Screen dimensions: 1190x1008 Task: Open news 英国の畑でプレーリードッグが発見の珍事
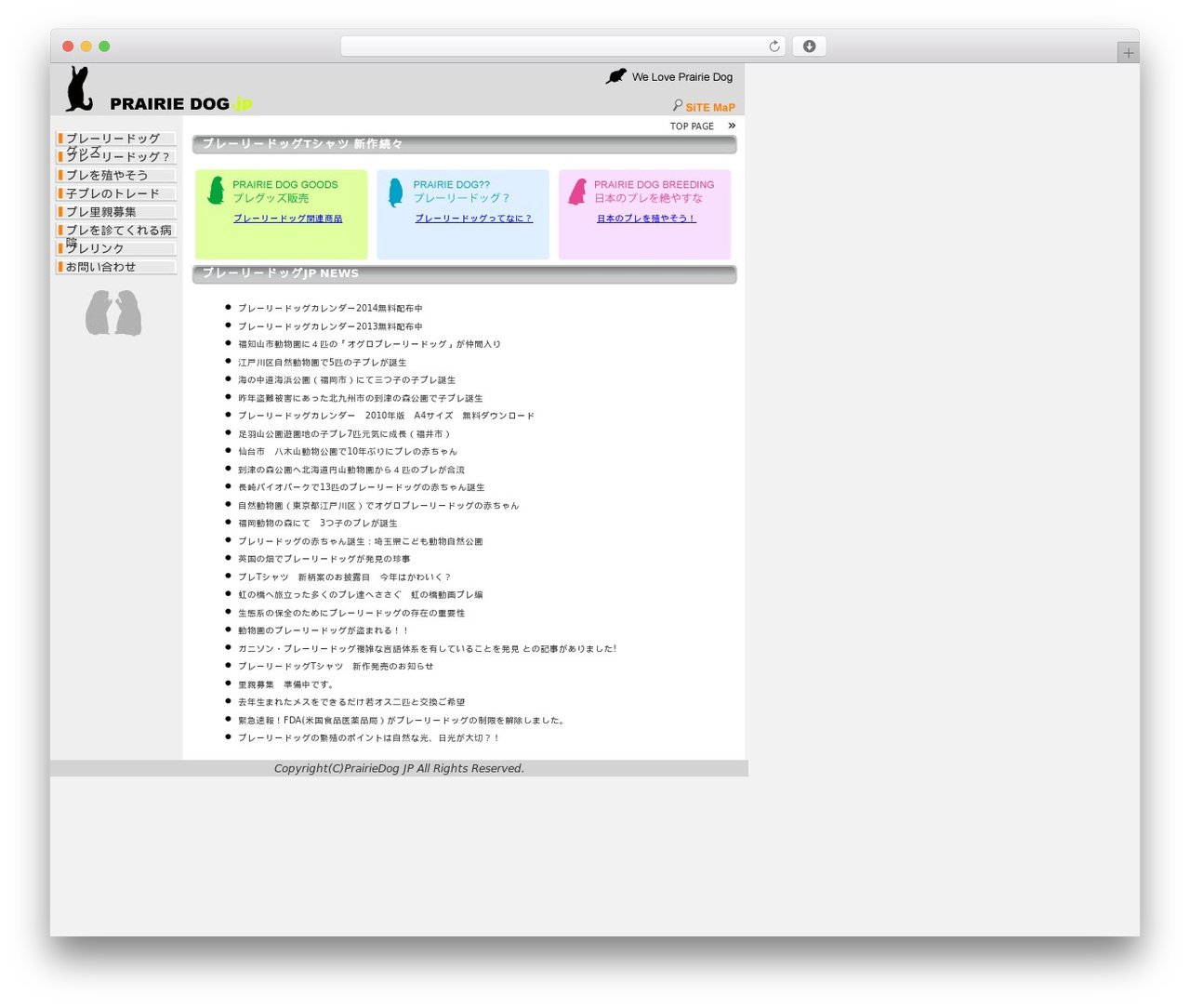[x=324, y=559]
